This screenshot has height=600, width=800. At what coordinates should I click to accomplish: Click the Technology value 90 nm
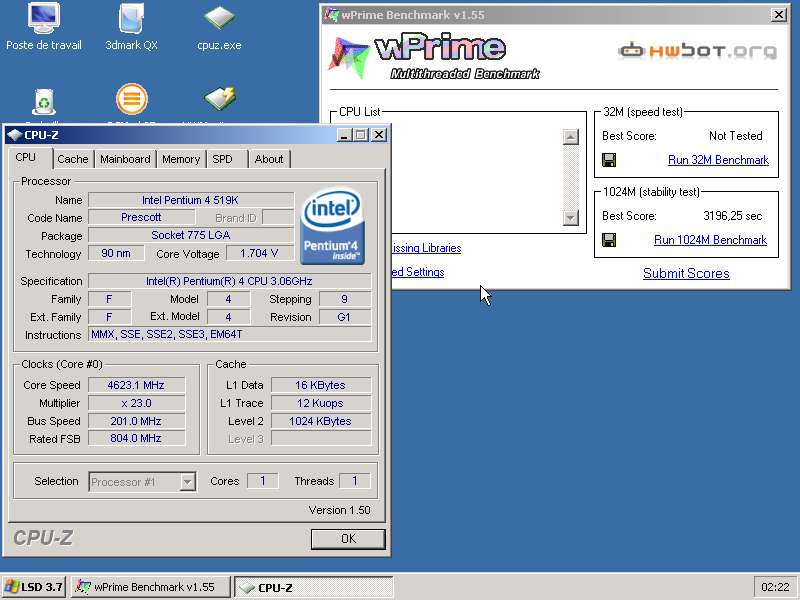pos(116,253)
